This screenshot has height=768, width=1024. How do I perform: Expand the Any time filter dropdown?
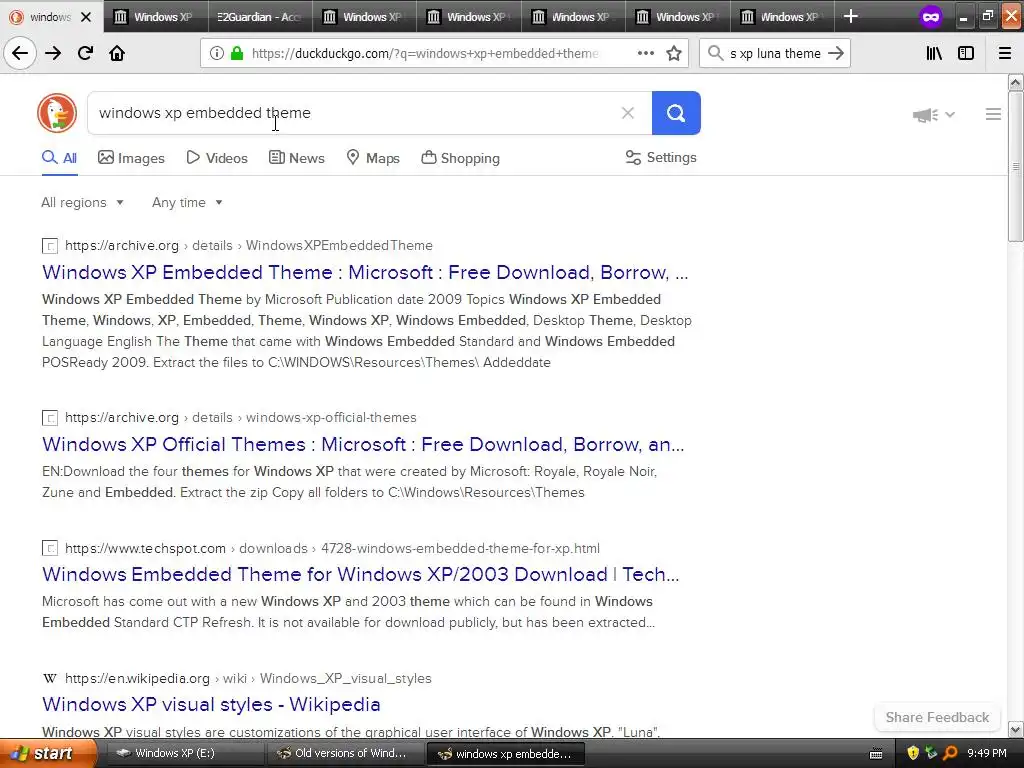(187, 202)
